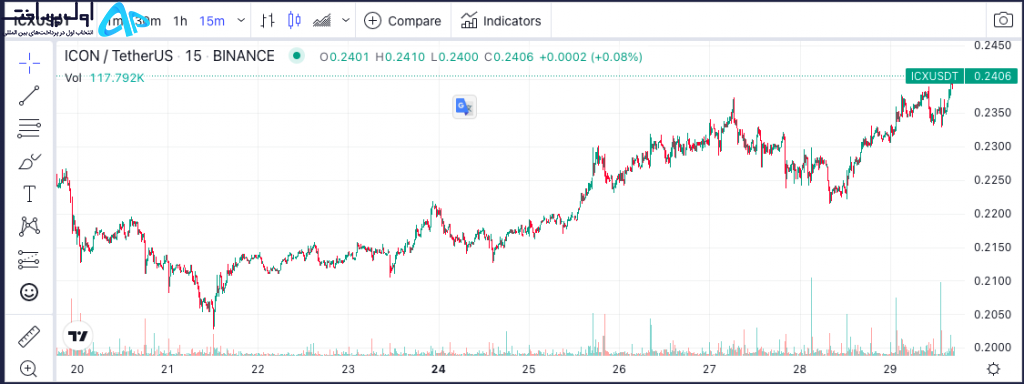Toggle the green market status dot

tap(297, 56)
